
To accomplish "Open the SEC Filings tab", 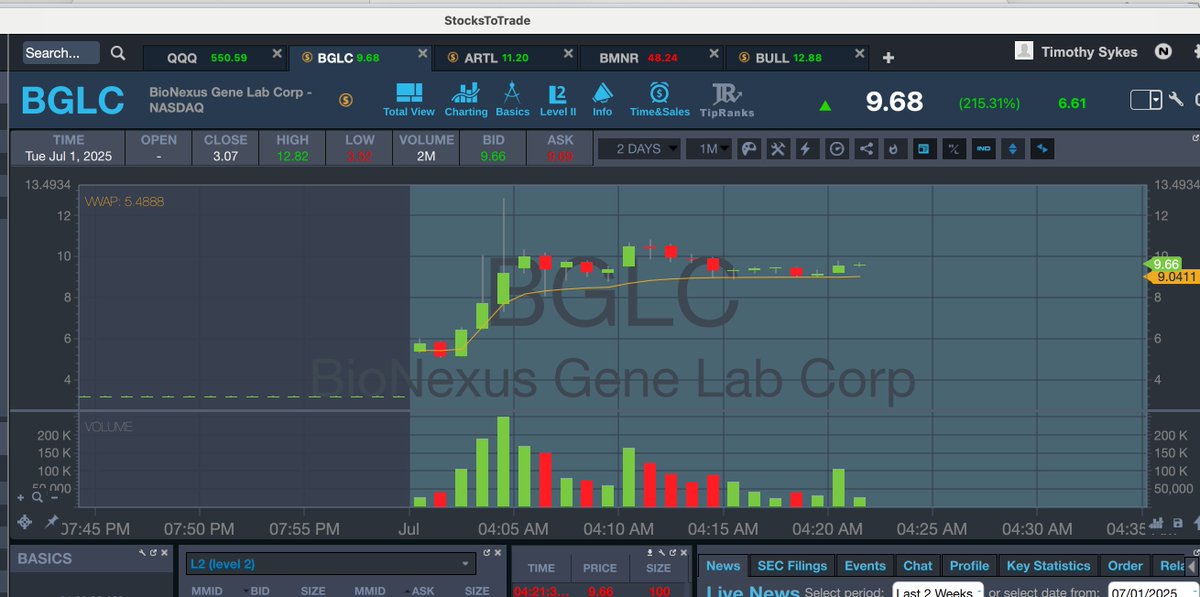I will click(x=792, y=565).
